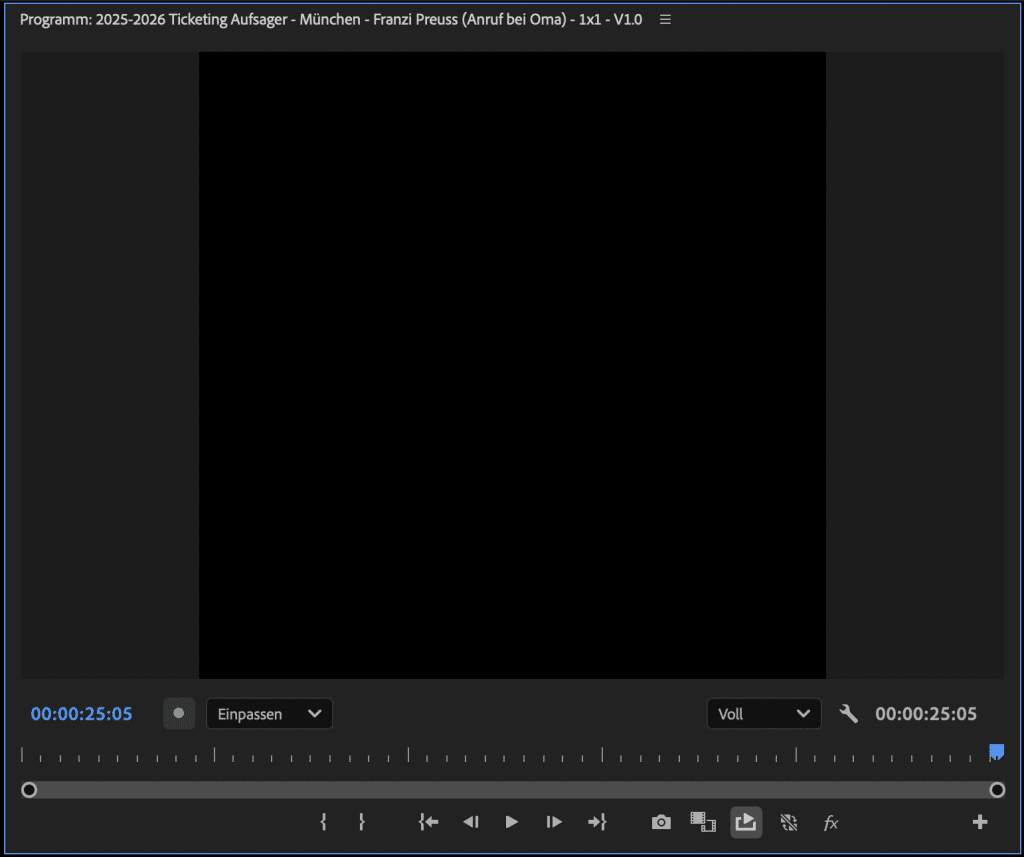Toggle the proxies icon
The height and width of the screenshot is (857, 1024).
789,822
